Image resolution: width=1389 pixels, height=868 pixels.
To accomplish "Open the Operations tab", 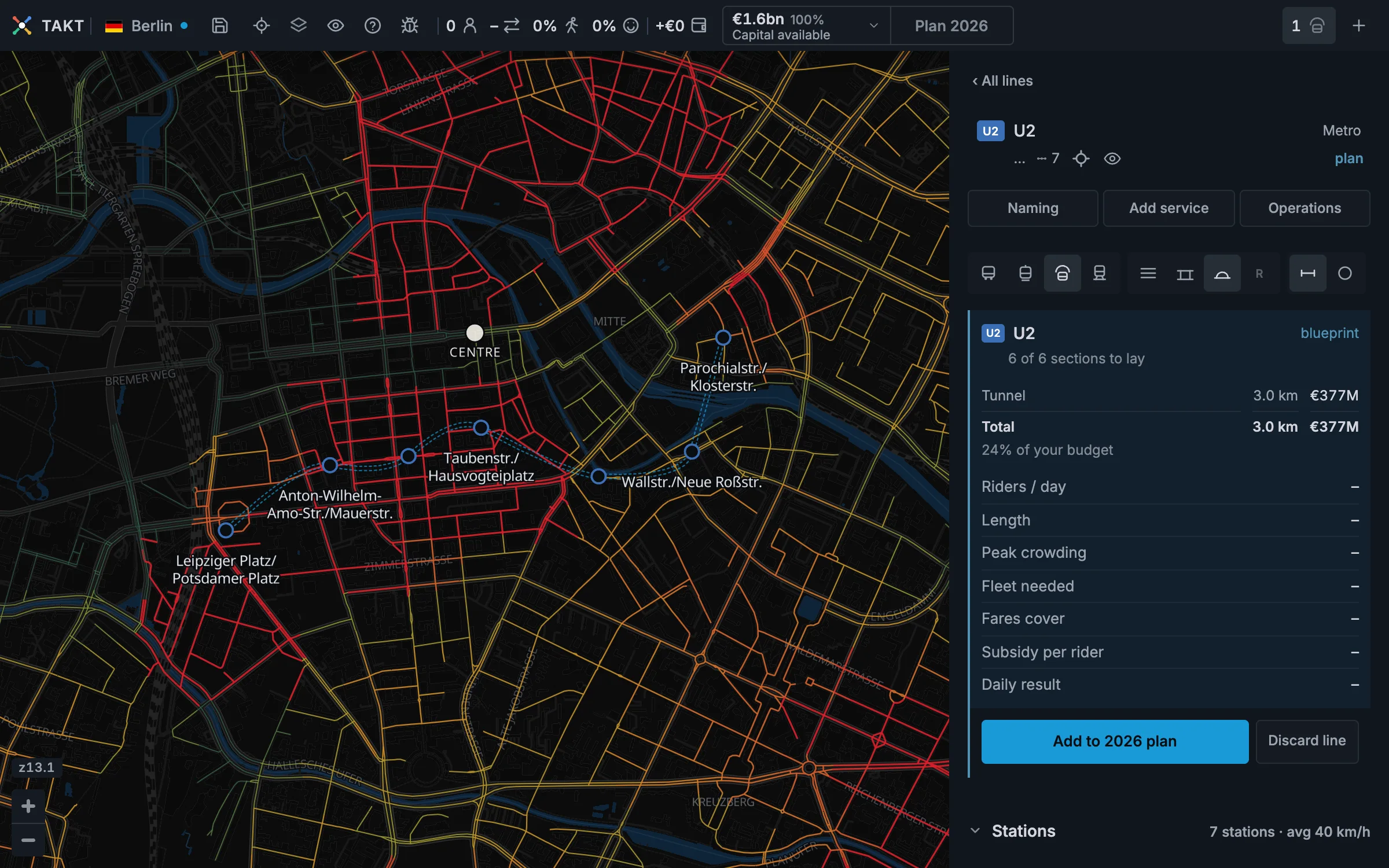I will pos(1305,208).
